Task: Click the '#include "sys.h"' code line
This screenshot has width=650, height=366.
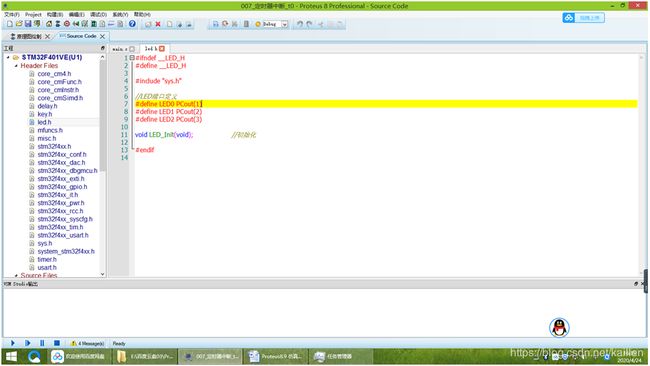Action: click(x=158, y=81)
